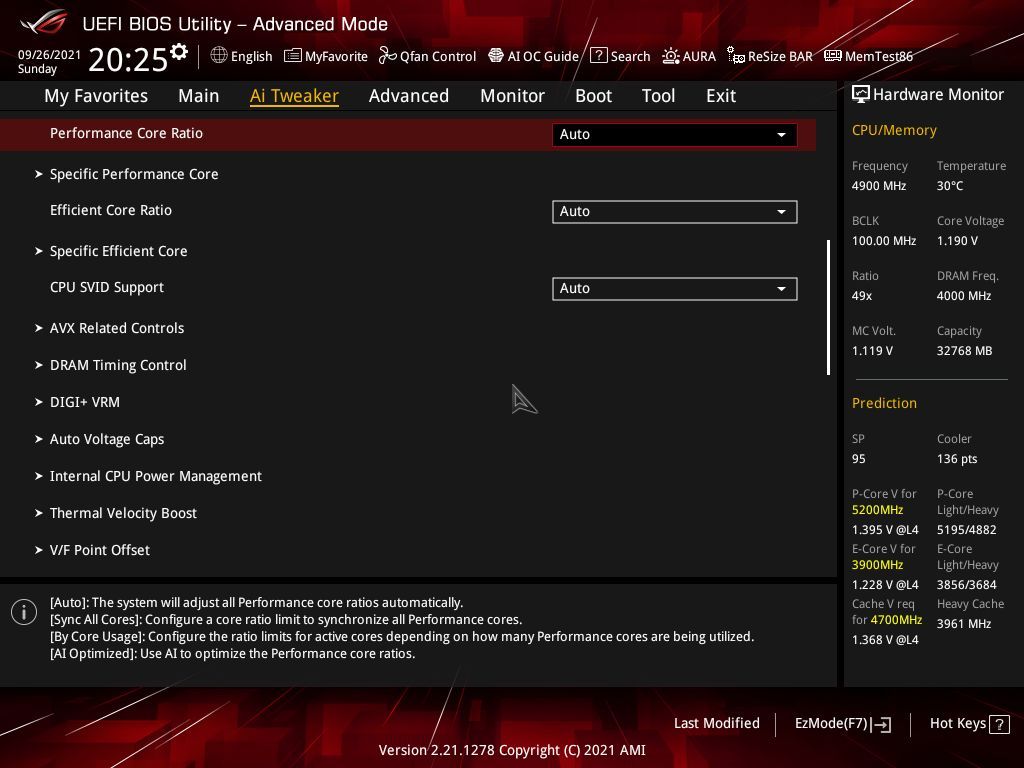Click the Cooler 136 pts value
1024x768 pixels.
click(x=957, y=459)
